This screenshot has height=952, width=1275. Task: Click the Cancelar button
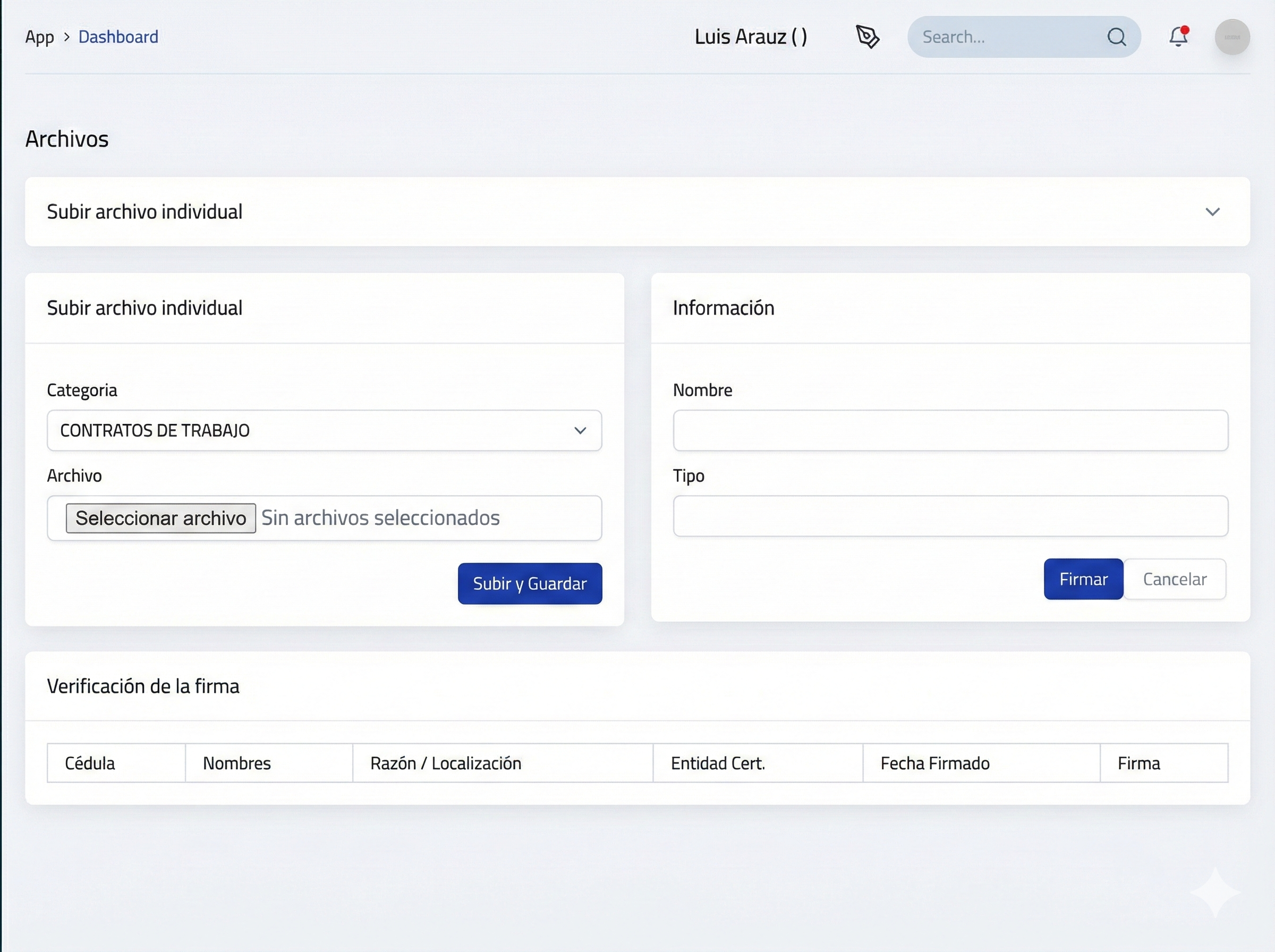(1174, 579)
